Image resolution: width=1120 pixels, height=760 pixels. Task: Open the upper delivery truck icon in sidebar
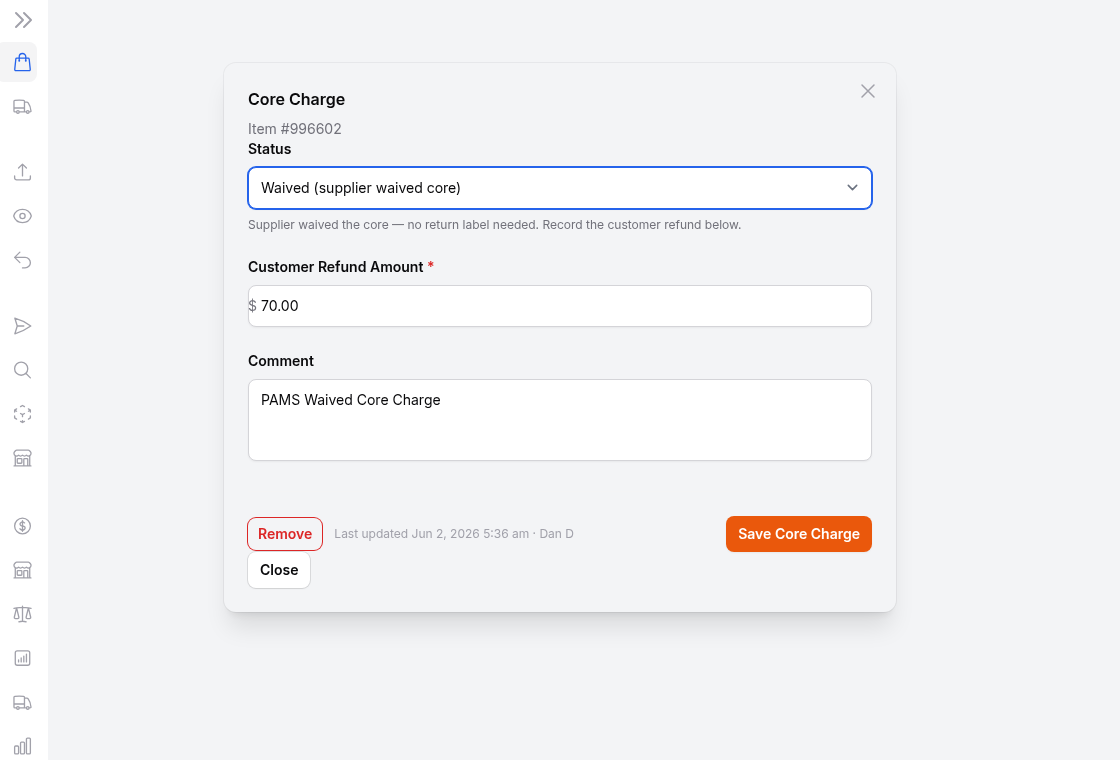tap(23, 107)
